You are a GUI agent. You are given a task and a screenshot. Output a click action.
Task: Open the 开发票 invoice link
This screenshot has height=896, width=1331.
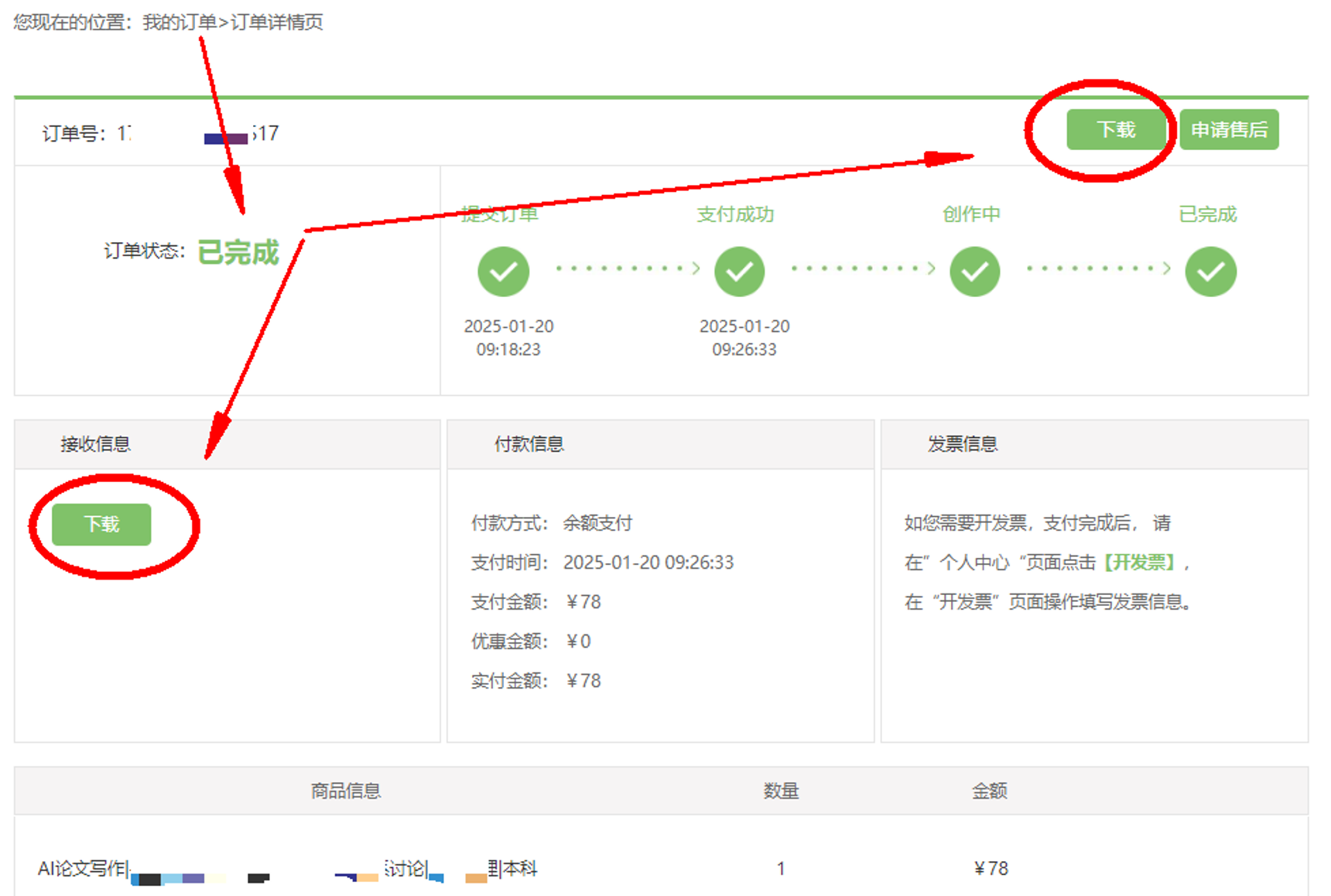(1139, 563)
